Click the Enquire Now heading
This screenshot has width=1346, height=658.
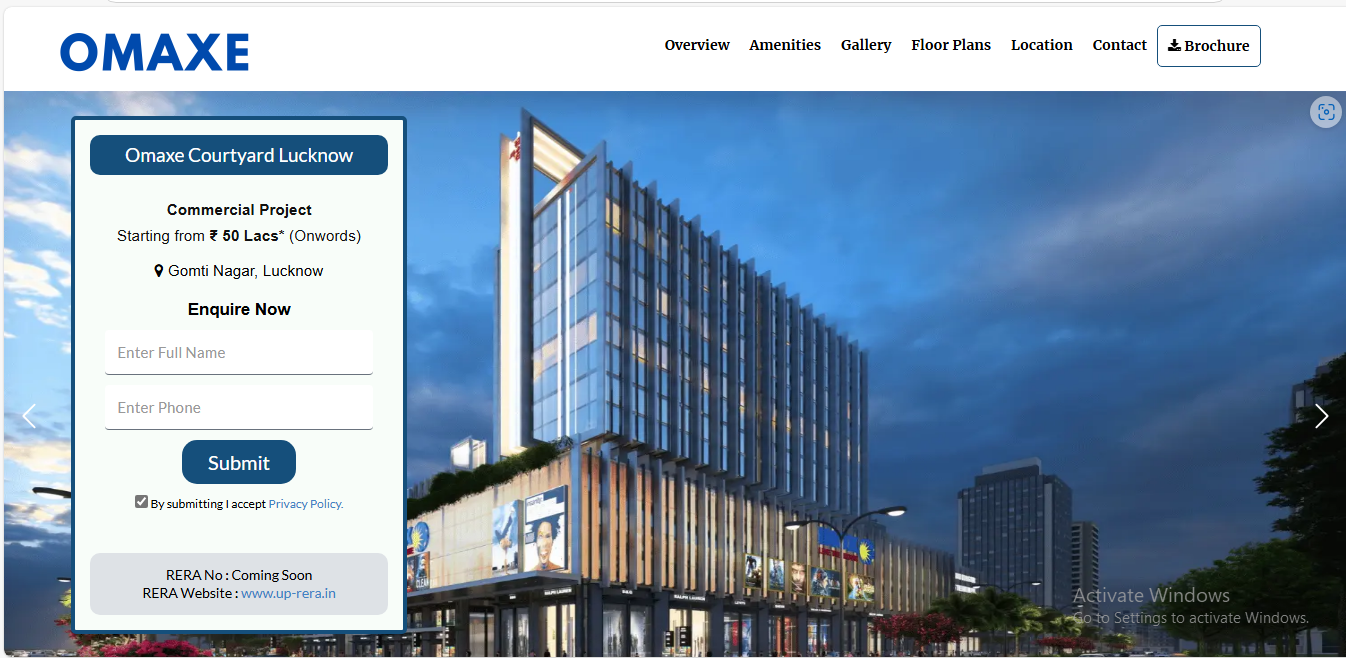point(239,310)
